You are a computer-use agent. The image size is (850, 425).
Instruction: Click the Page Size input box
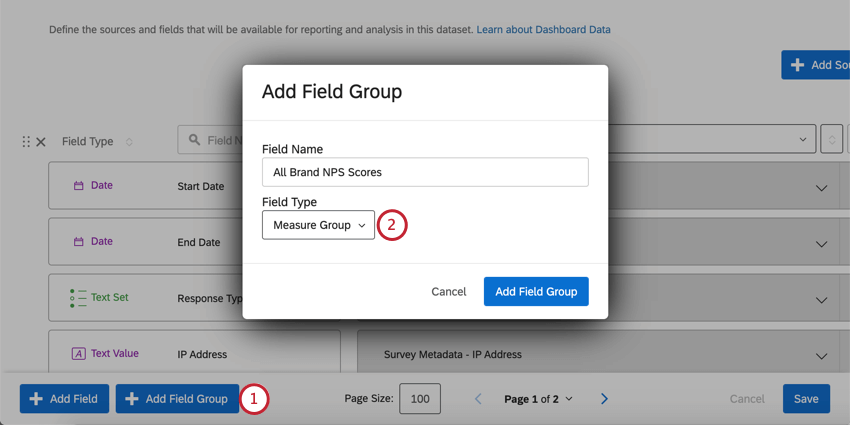coord(420,399)
